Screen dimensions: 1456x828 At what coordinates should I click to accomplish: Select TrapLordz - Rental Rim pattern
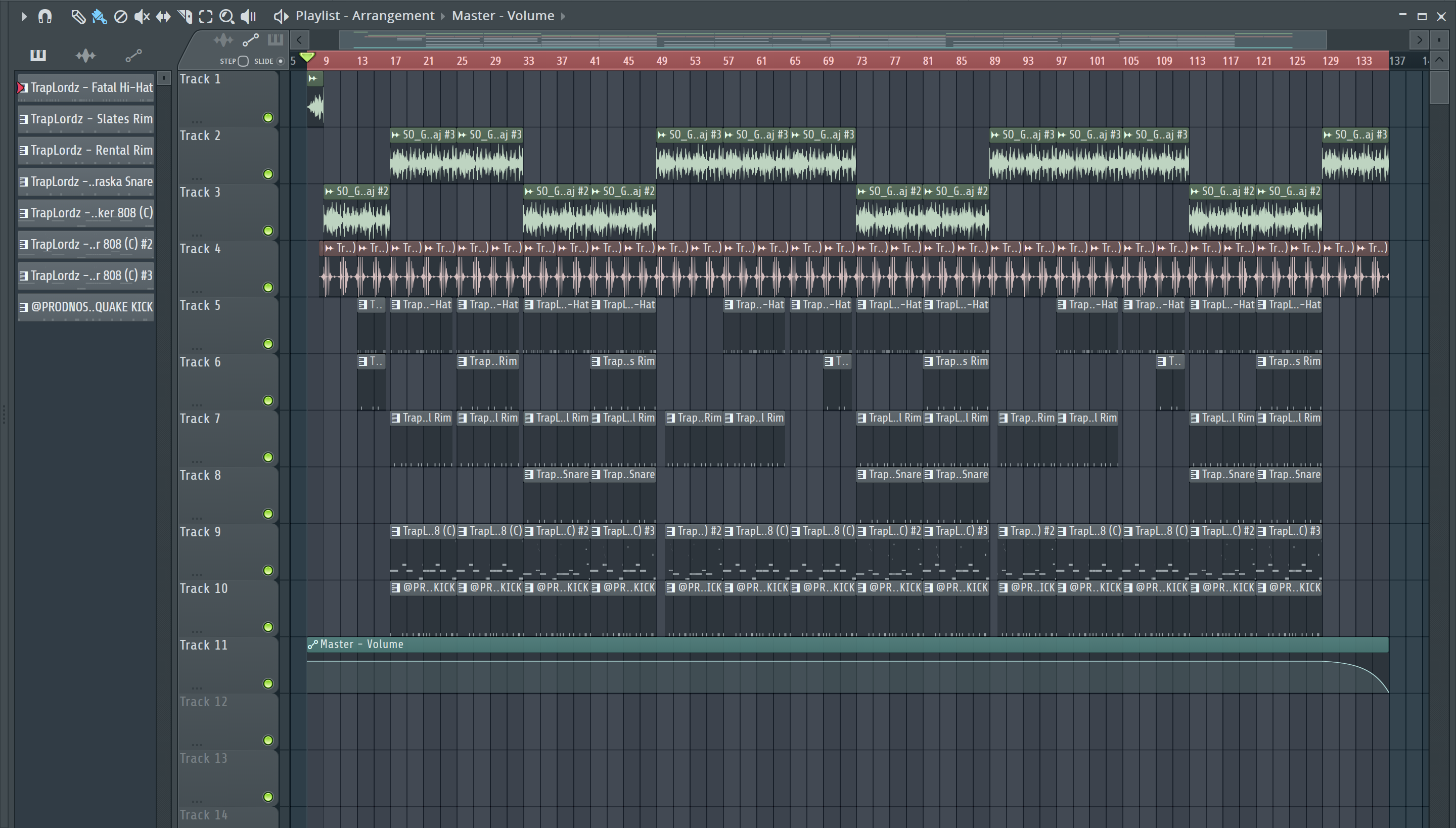86,150
